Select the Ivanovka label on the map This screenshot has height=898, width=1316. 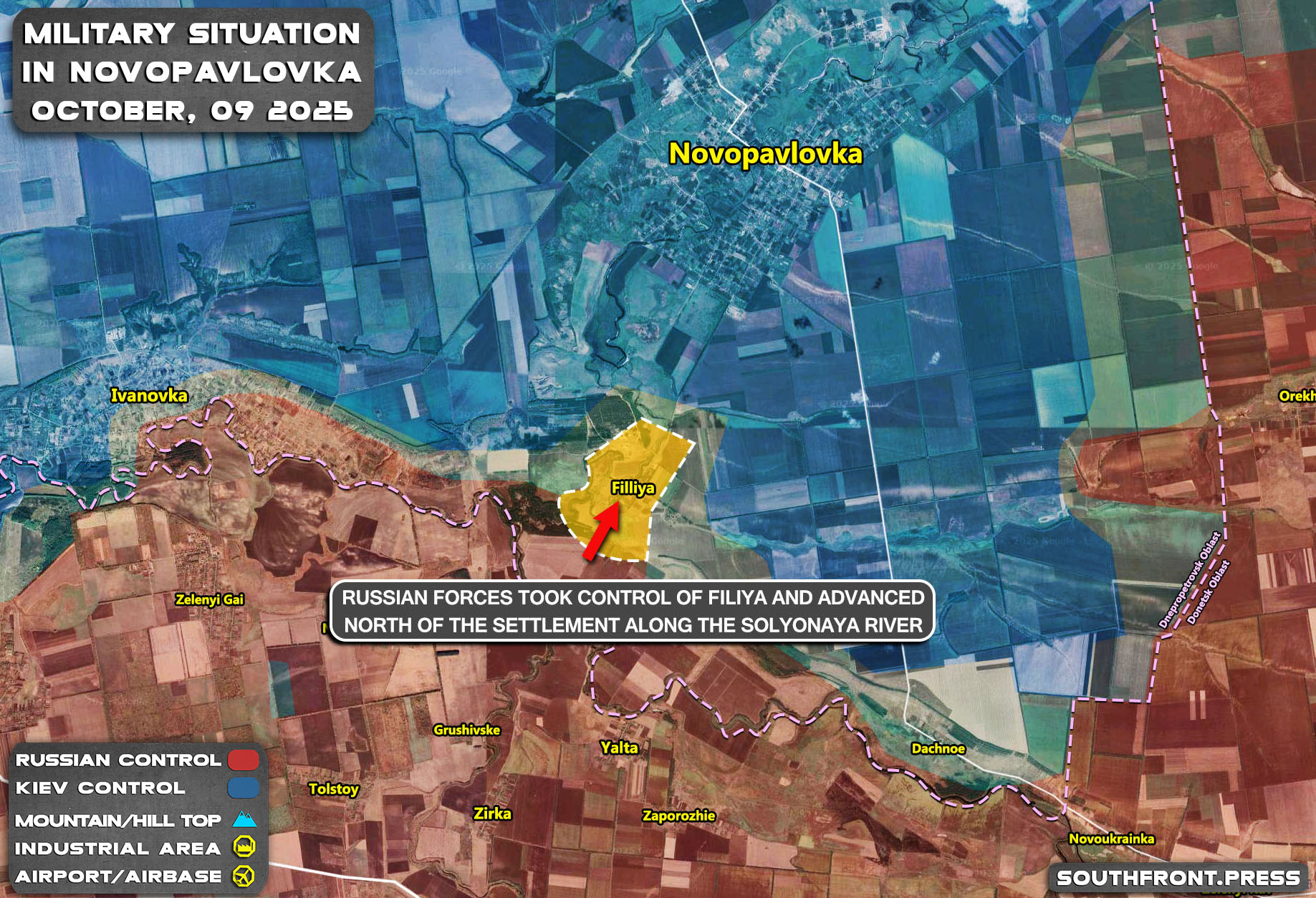pyautogui.click(x=149, y=395)
